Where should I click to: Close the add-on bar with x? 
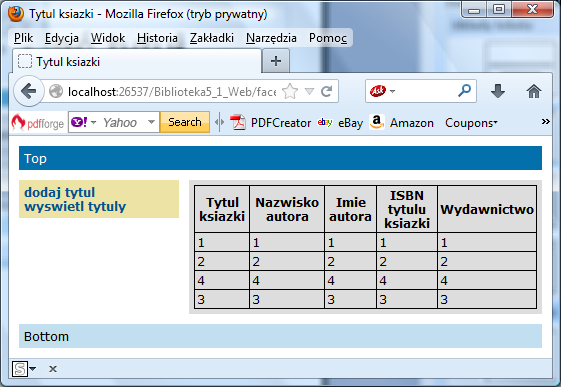pyautogui.click(x=53, y=369)
